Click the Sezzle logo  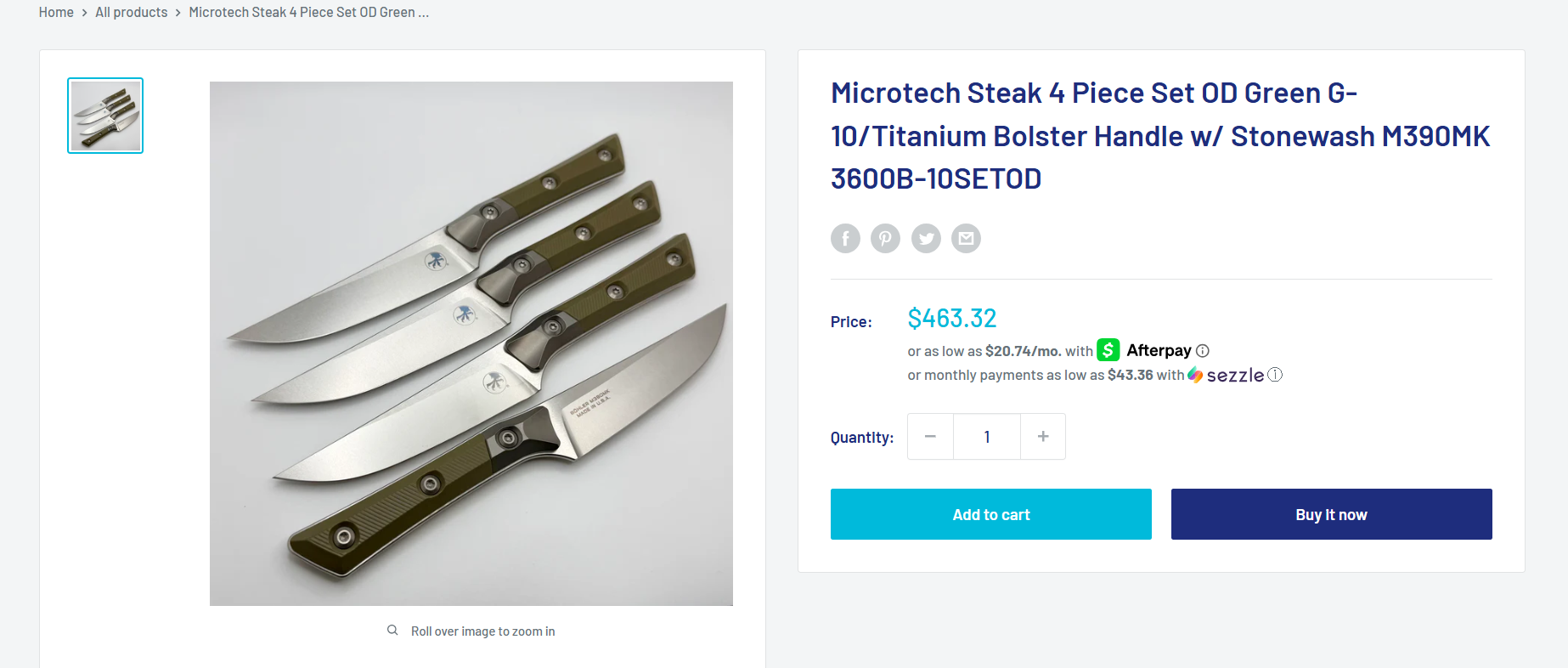(x=1226, y=375)
